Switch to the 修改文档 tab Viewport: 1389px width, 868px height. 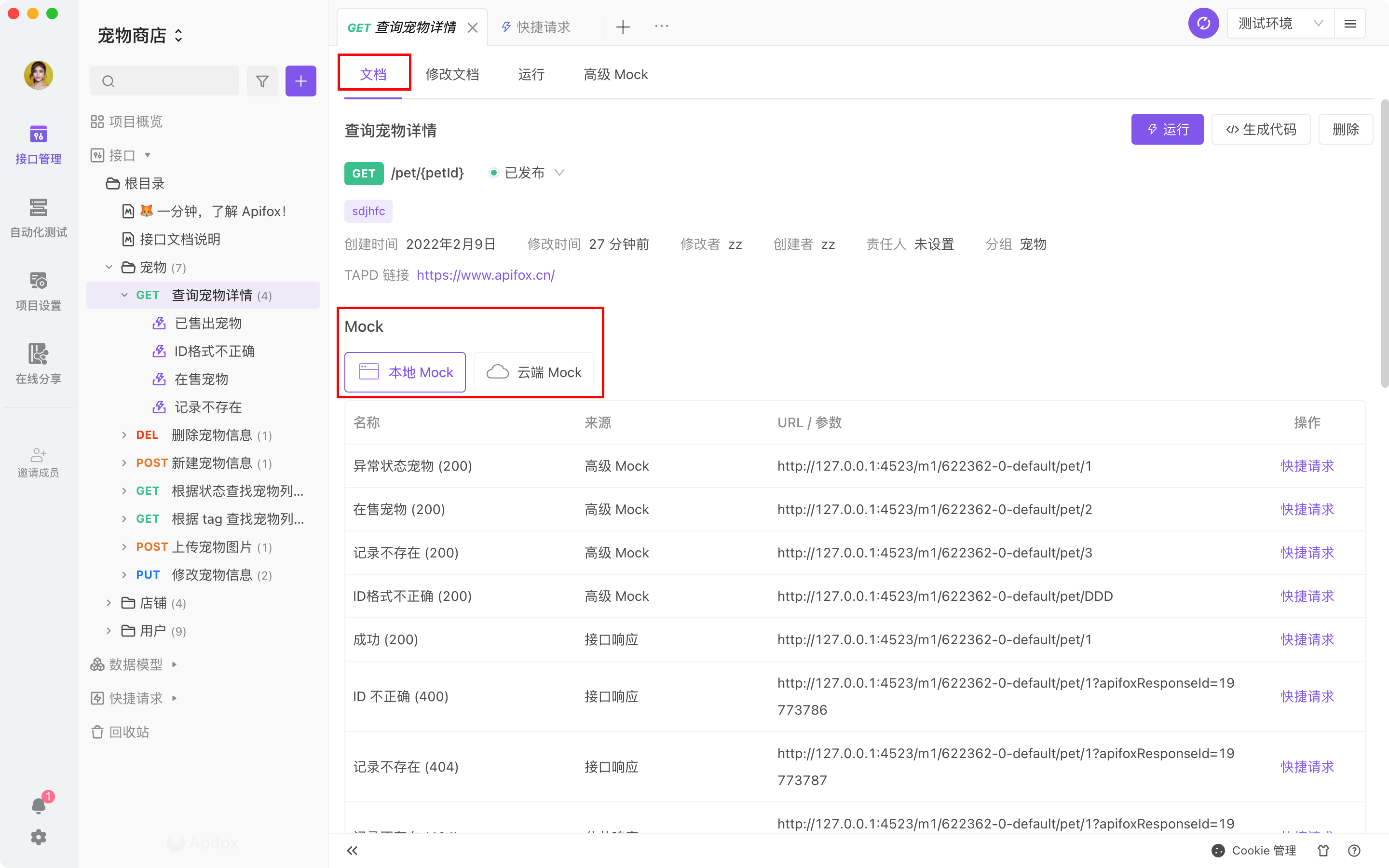452,74
